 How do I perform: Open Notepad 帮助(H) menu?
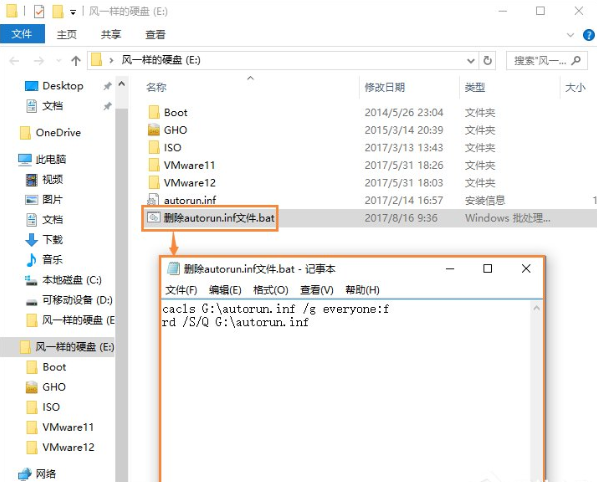tap(362, 290)
